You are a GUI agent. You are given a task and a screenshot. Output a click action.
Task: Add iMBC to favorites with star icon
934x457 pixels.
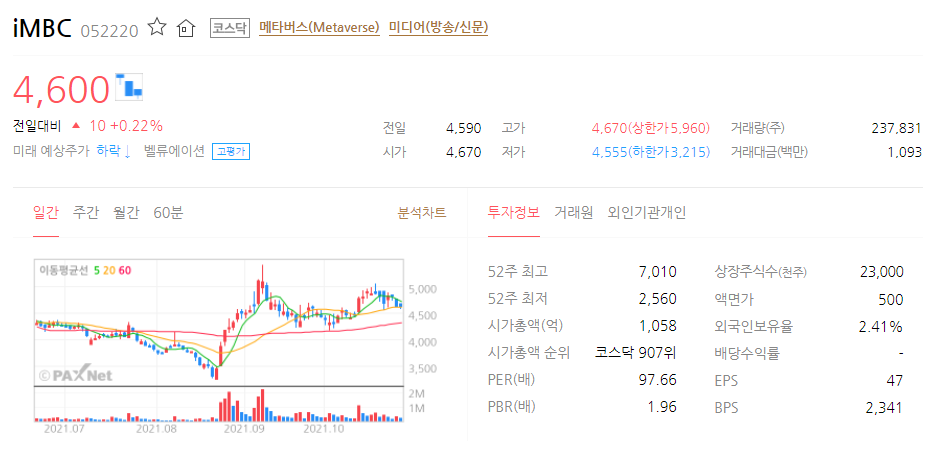click(x=157, y=27)
